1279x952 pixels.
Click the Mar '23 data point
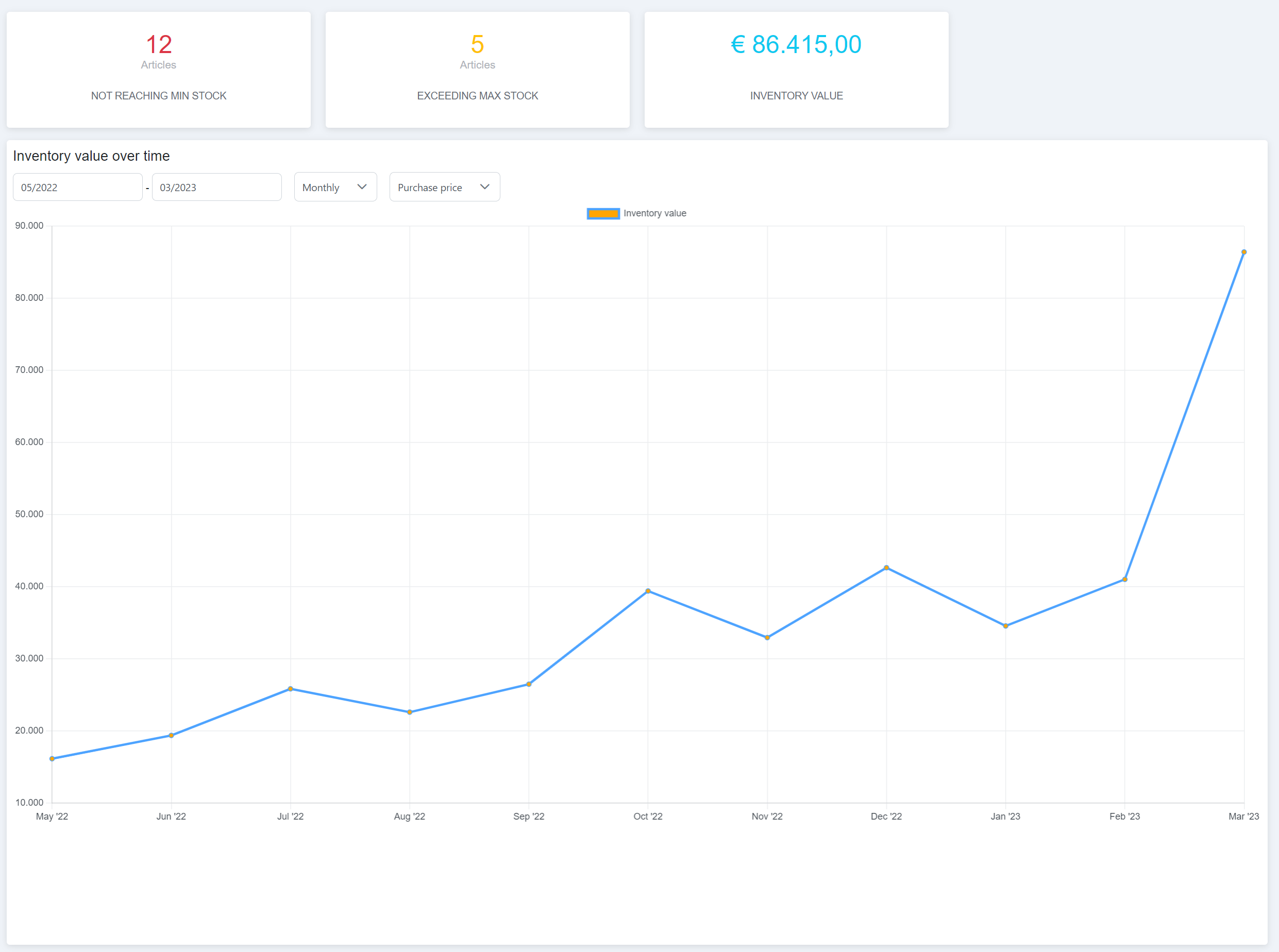(x=1244, y=252)
